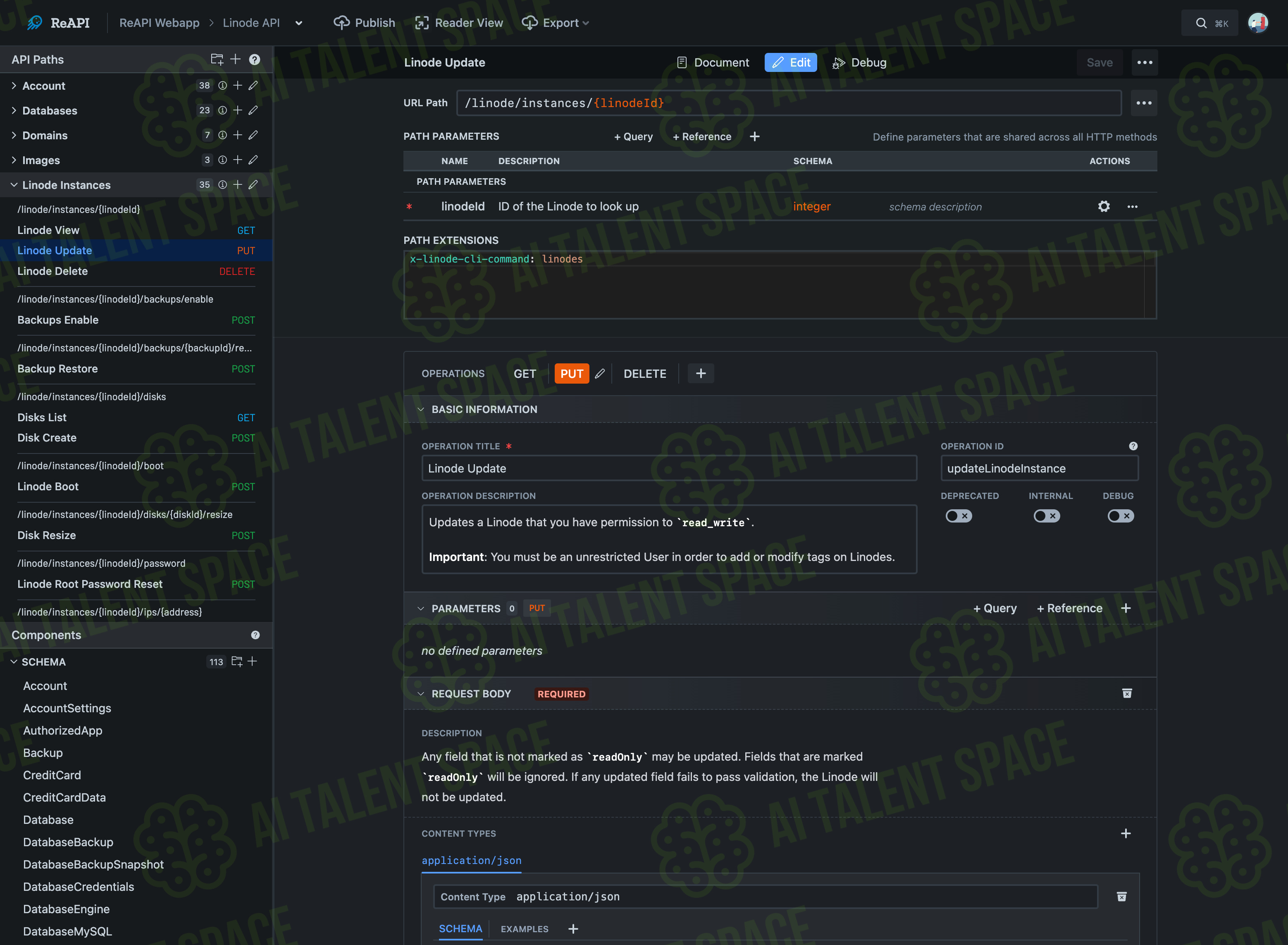
Task: Edit the PUT operation method pencil
Action: click(x=599, y=374)
